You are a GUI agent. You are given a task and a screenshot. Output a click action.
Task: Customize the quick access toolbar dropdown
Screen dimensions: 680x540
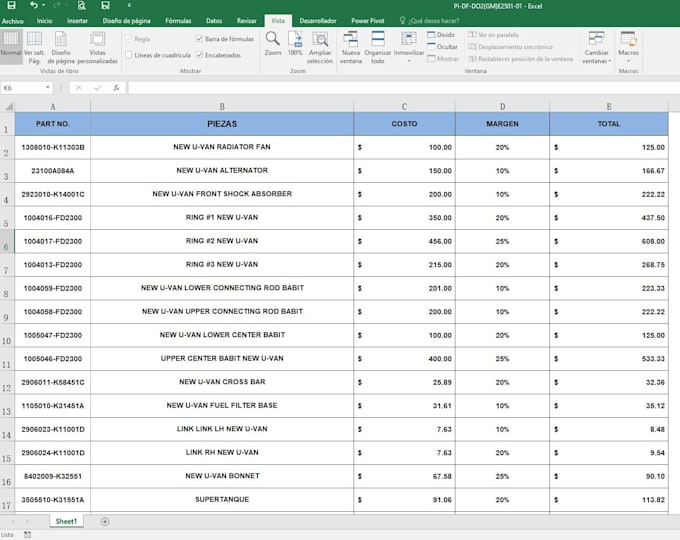pos(129,6)
